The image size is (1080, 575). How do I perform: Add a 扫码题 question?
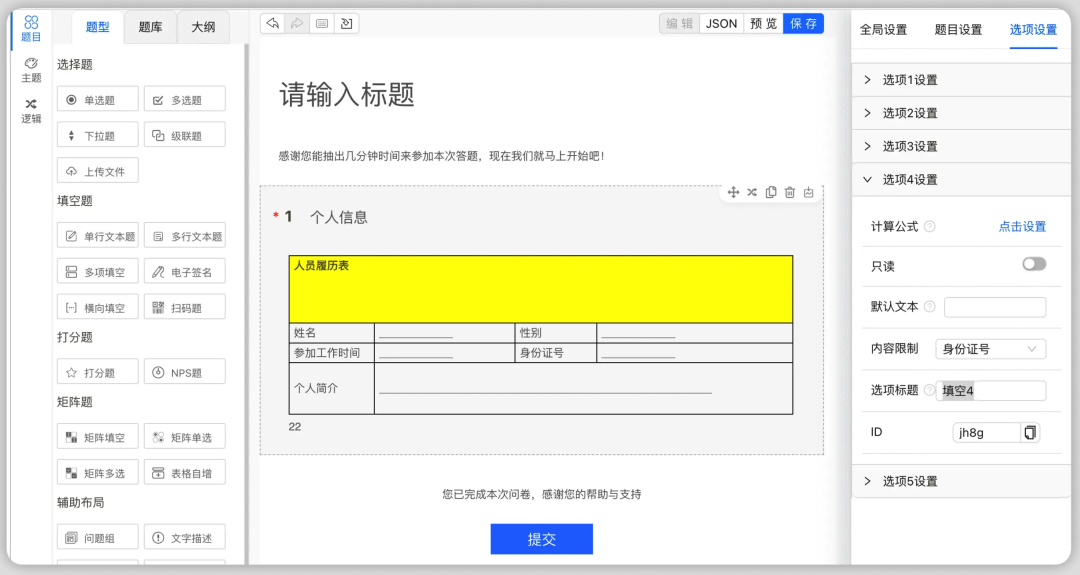[x=185, y=308]
